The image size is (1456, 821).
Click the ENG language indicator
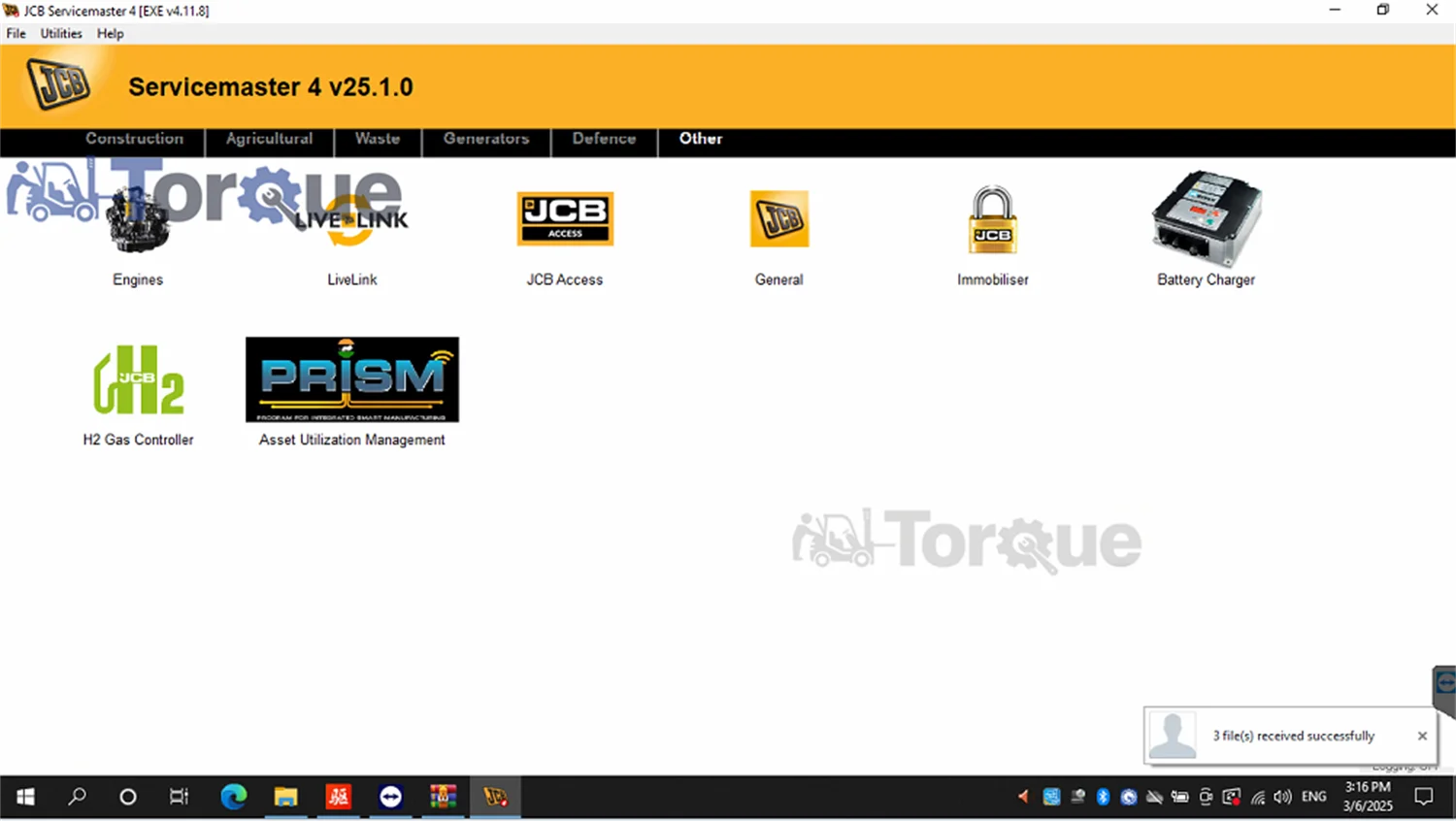(1314, 797)
